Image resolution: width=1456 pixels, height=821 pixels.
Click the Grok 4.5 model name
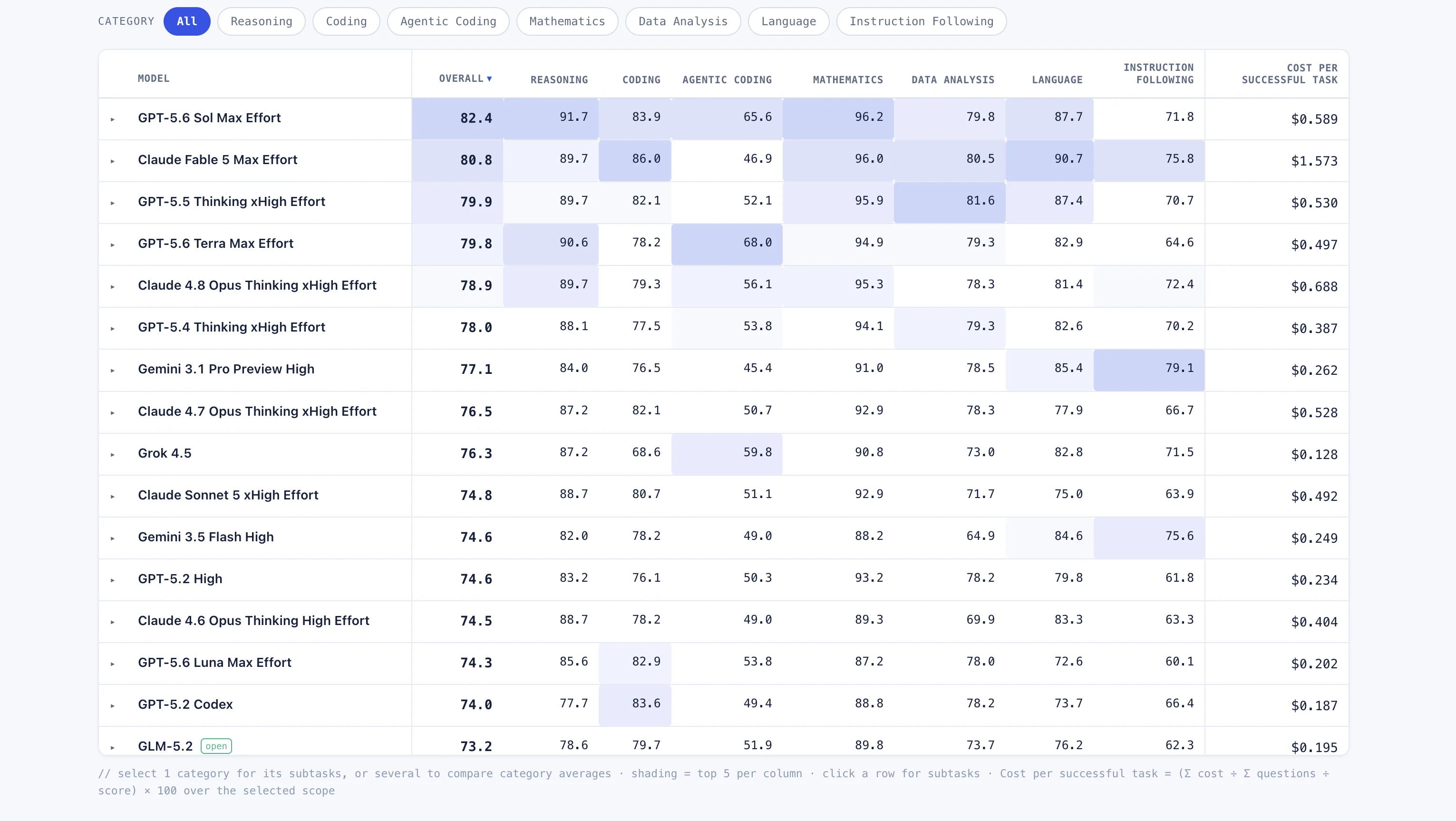pos(165,453)
